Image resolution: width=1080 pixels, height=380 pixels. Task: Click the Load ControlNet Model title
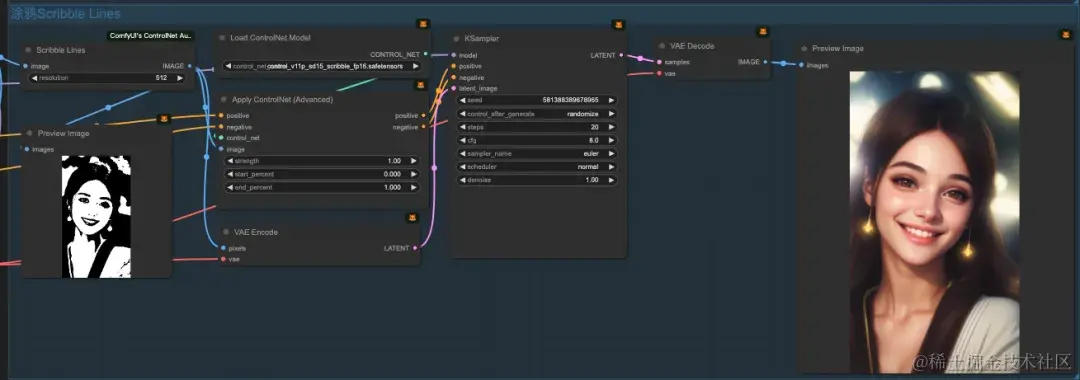[x=270, y=38]
